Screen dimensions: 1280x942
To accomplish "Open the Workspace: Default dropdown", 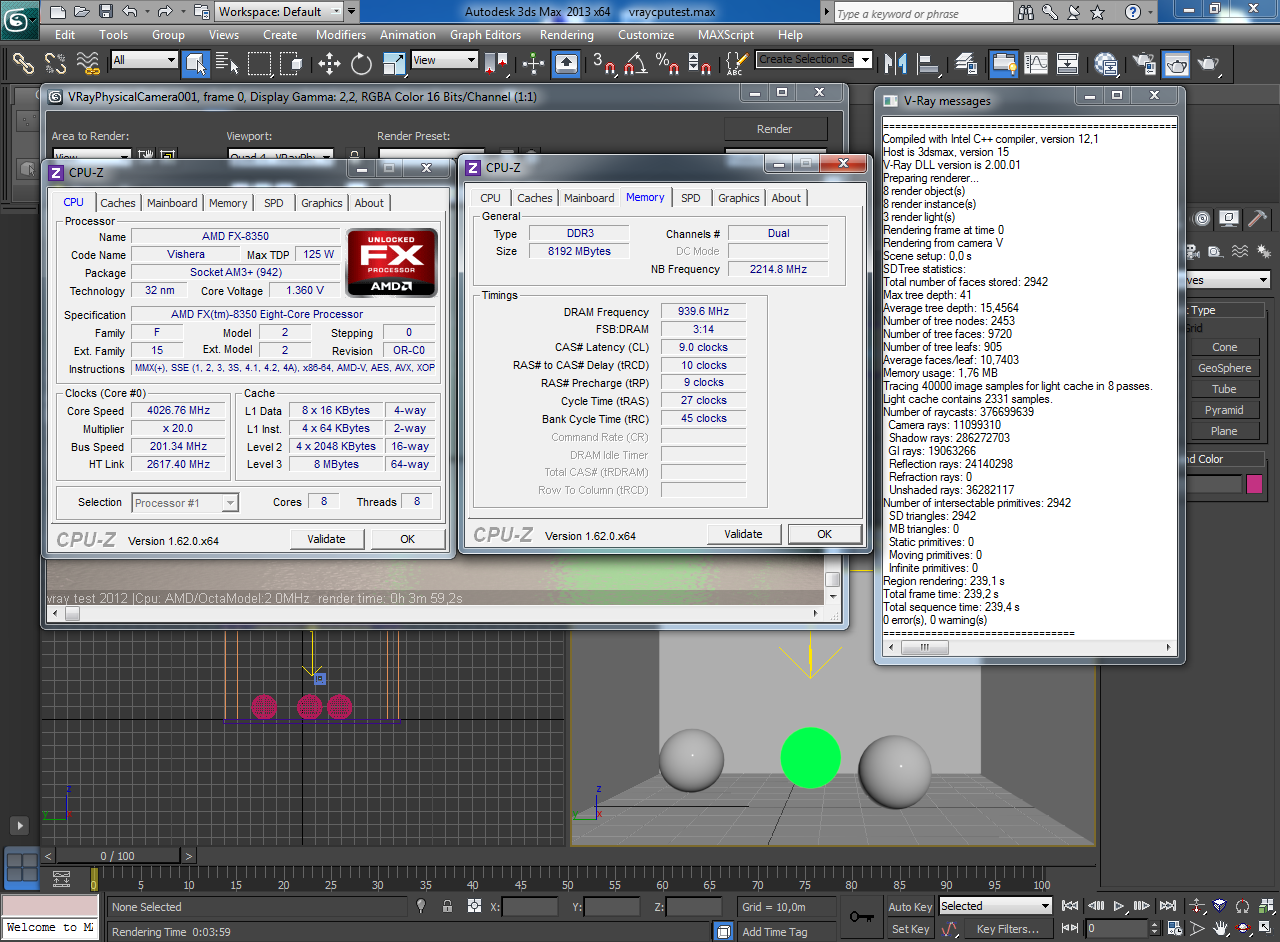I will [x=279, y=12].
